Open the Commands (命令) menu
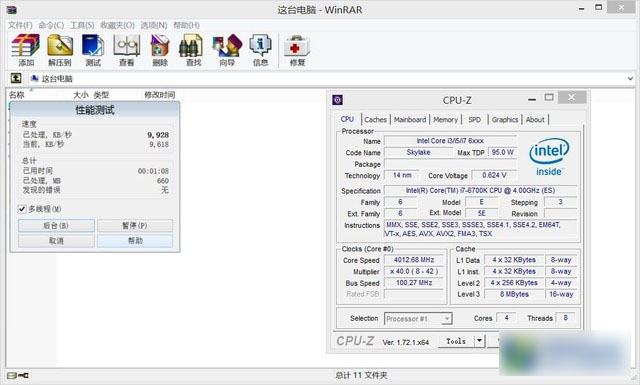 (51, 25)
